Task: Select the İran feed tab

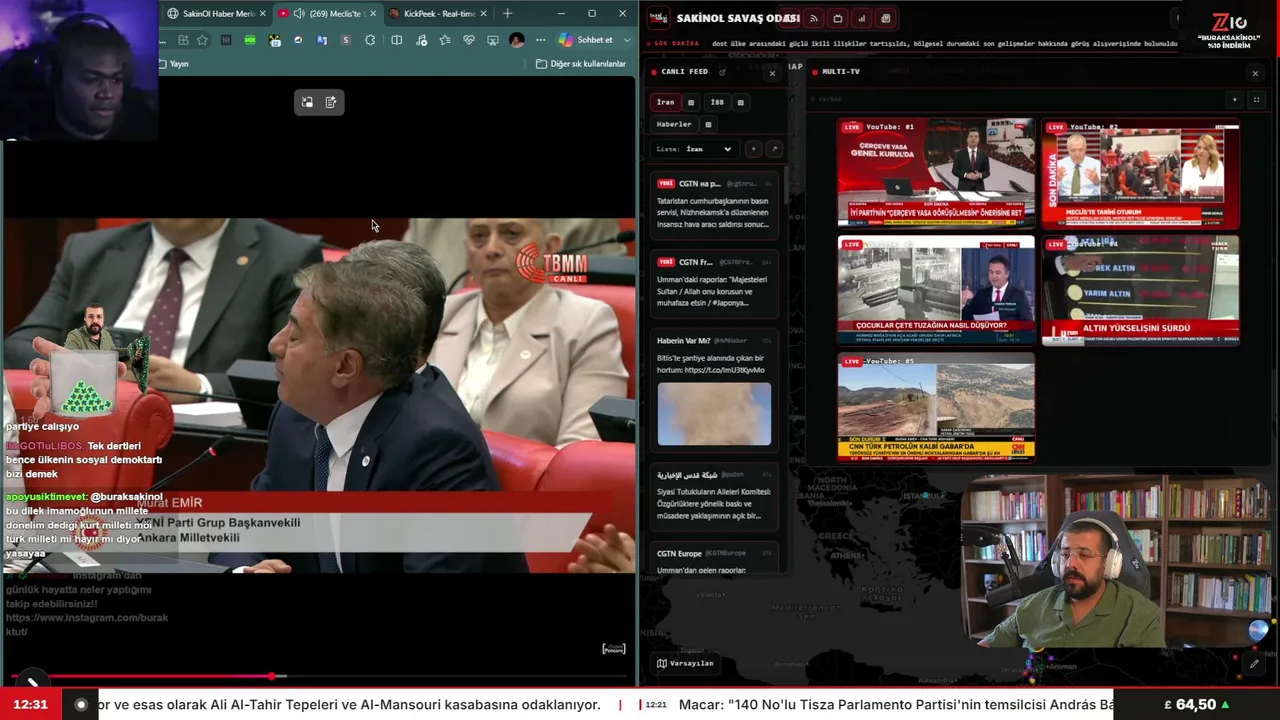Action: coord(665,102)
